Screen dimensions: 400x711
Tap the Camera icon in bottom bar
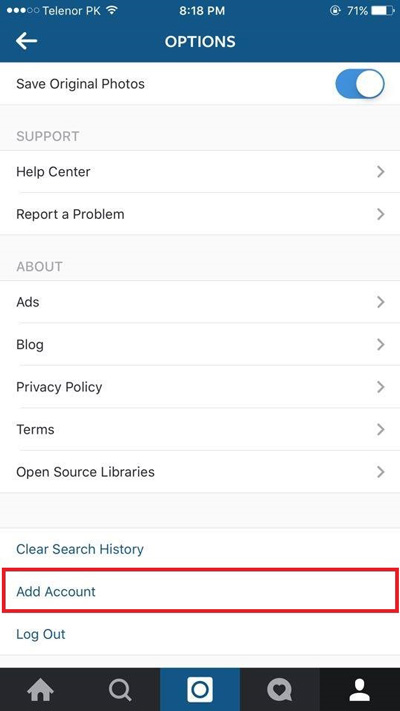click(x=200, y=690)
